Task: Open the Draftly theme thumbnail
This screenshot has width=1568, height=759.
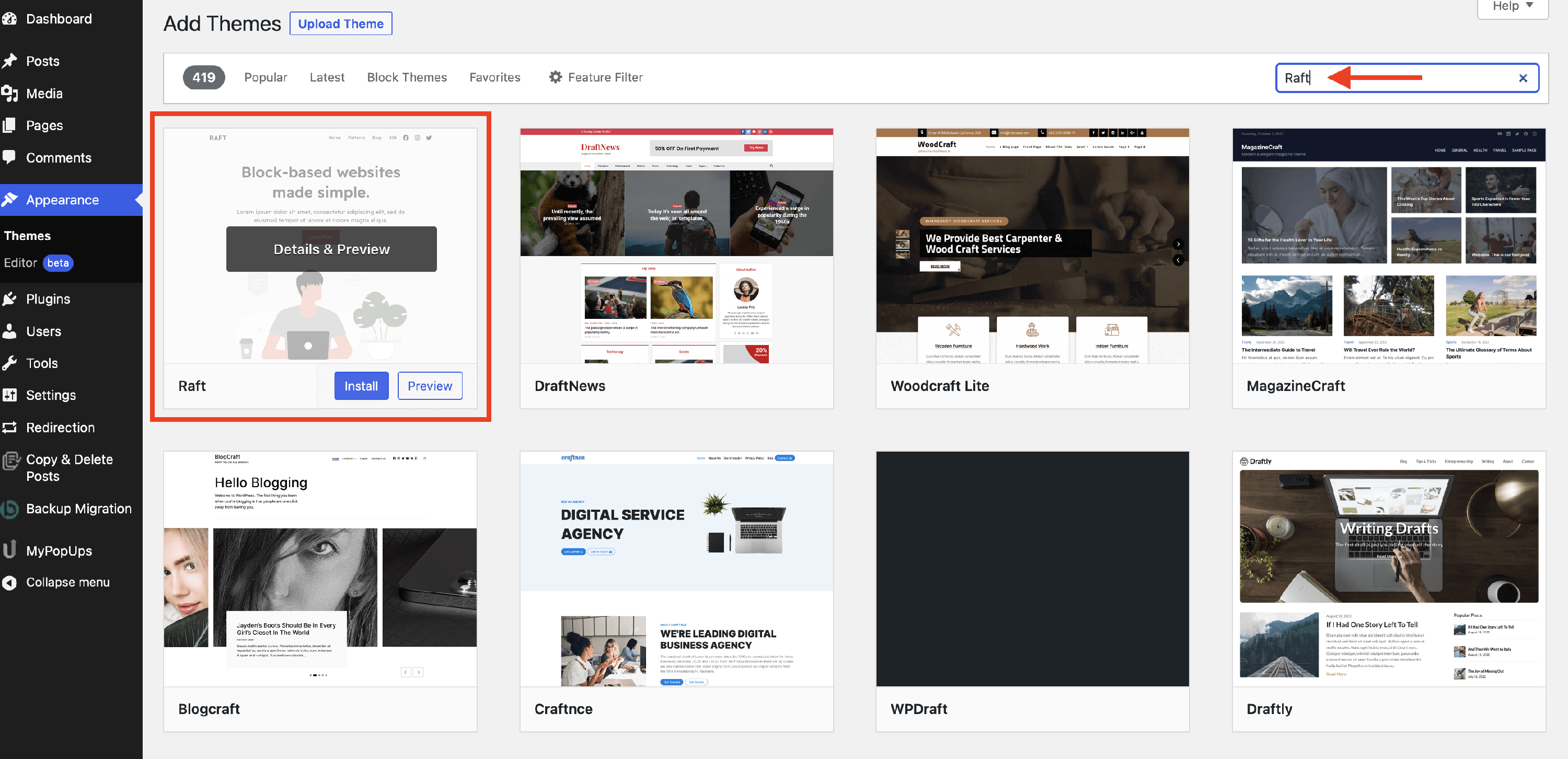Action: 1388,569
